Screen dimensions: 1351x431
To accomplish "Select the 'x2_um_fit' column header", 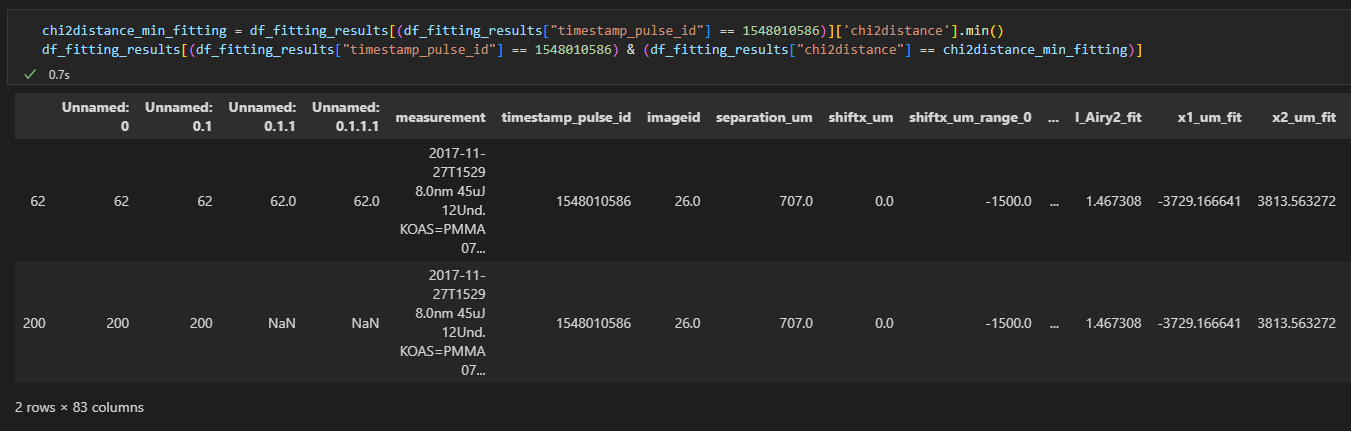I will [x=1304, y=117].
